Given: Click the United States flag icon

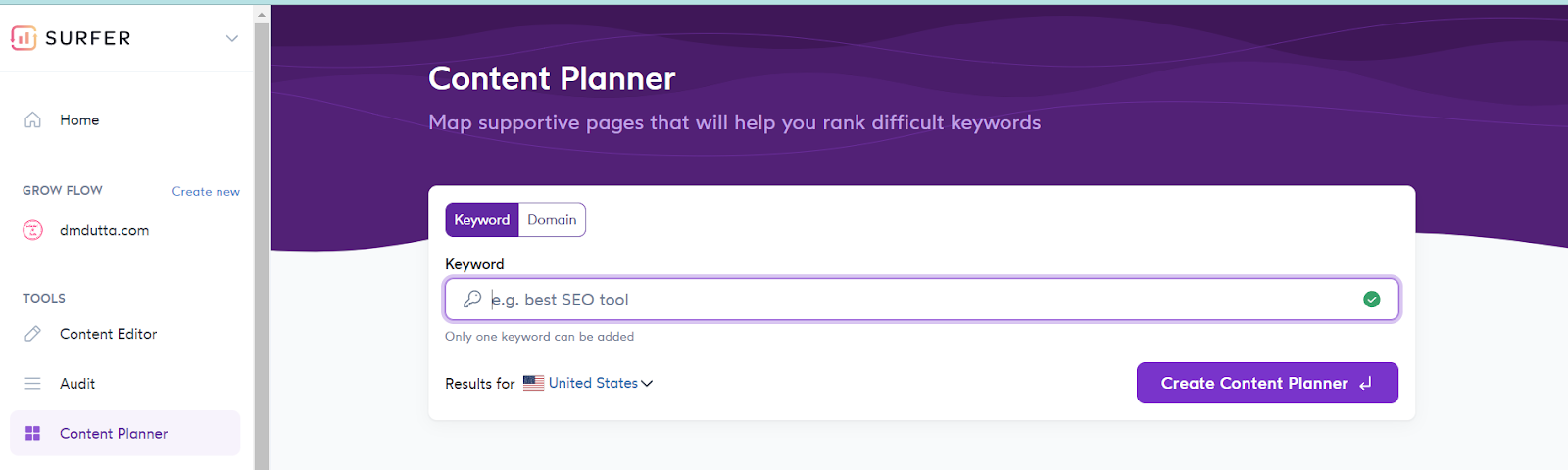Looking at the screenshot, I should 533,383.
